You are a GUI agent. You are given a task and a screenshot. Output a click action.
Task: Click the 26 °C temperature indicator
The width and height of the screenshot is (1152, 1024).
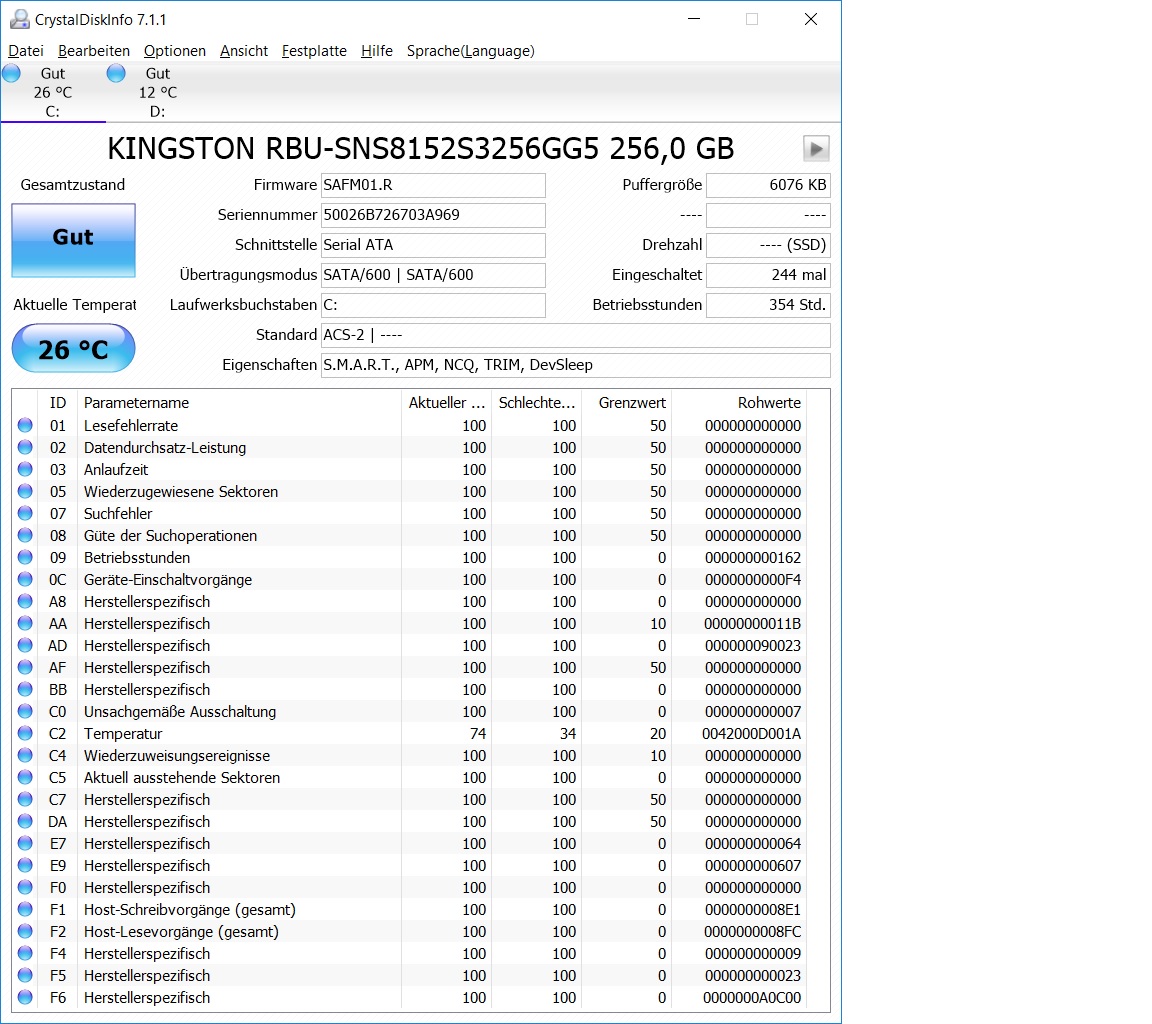(x=73, y=348)
